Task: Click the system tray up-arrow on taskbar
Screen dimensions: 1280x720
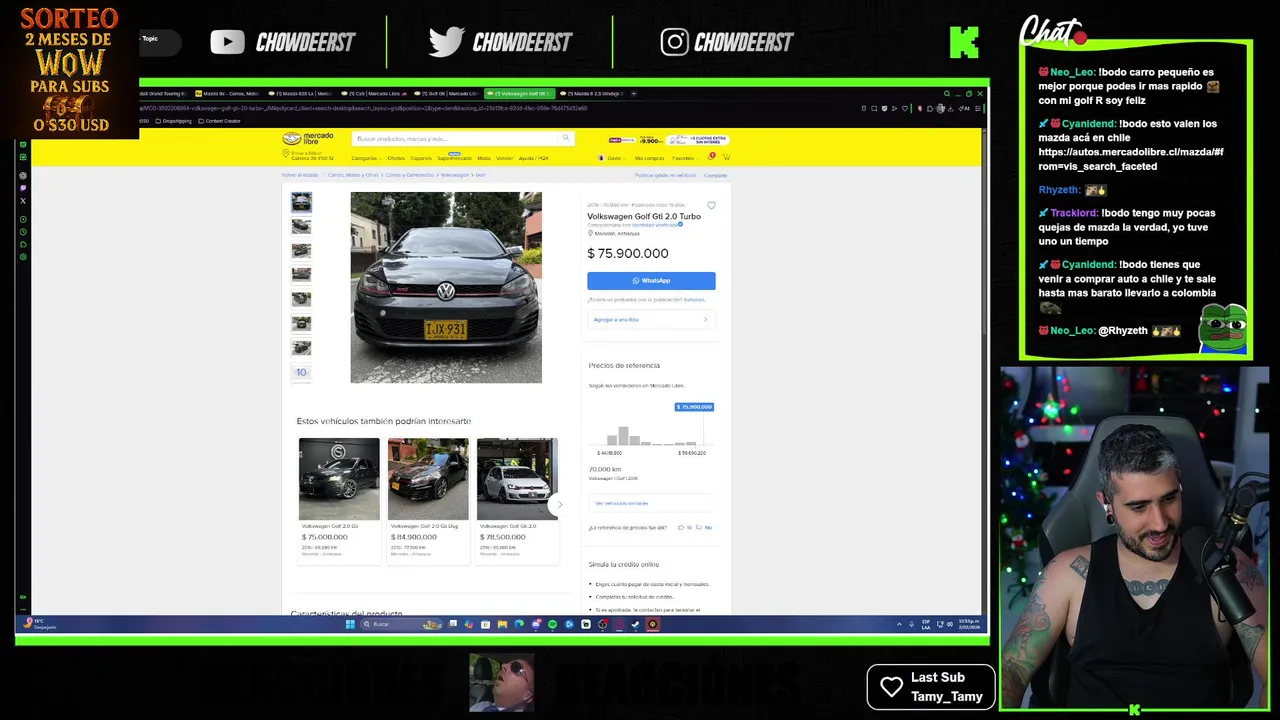Action: tap(899, 624)
